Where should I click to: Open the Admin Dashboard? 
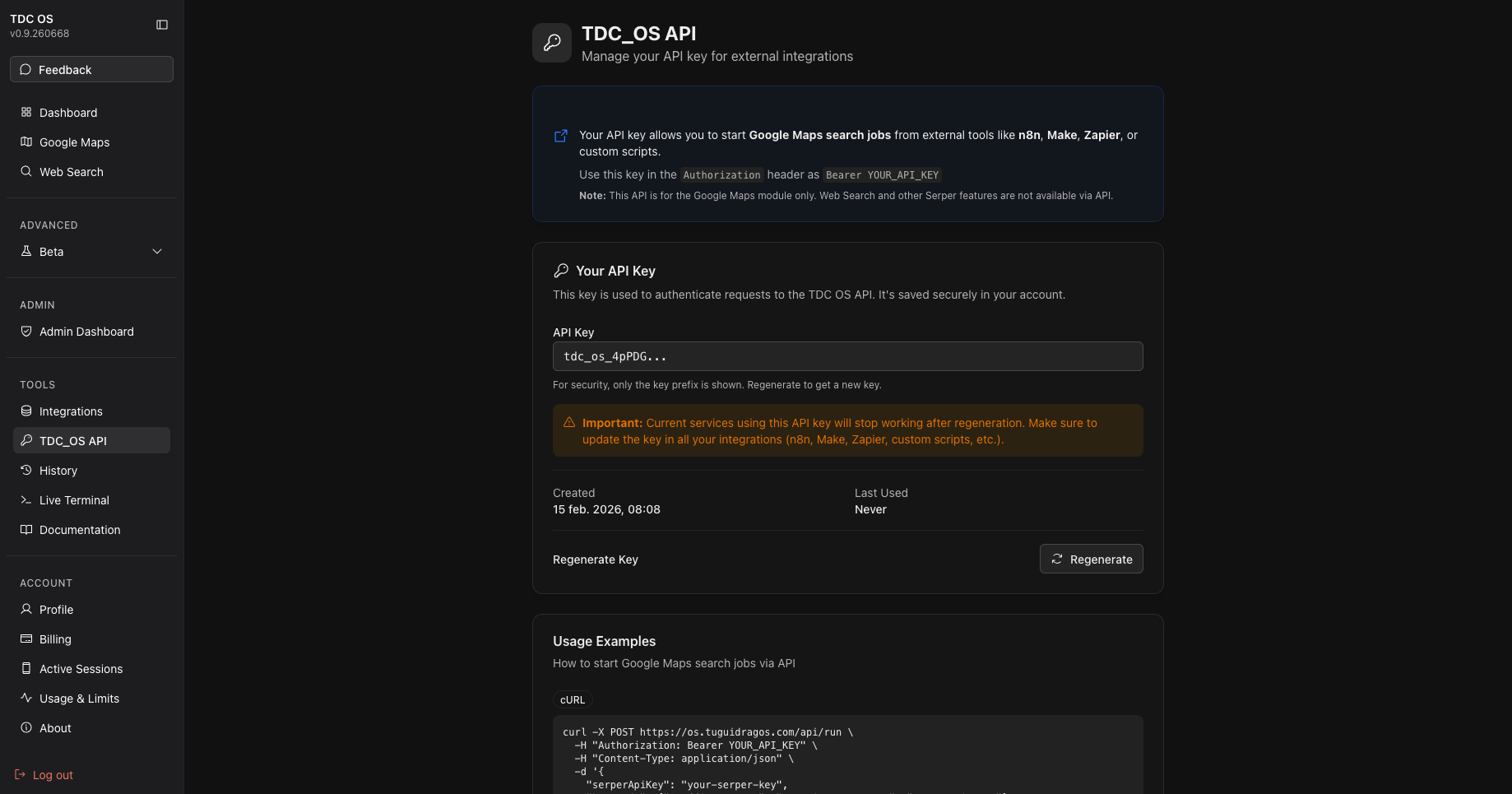coord(91,331)
